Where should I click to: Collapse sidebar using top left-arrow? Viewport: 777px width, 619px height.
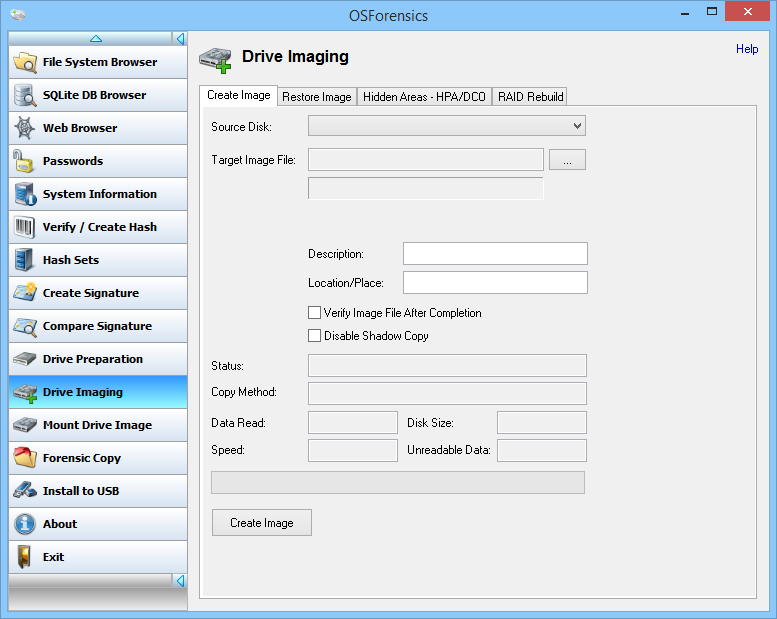tap(180, 39)
